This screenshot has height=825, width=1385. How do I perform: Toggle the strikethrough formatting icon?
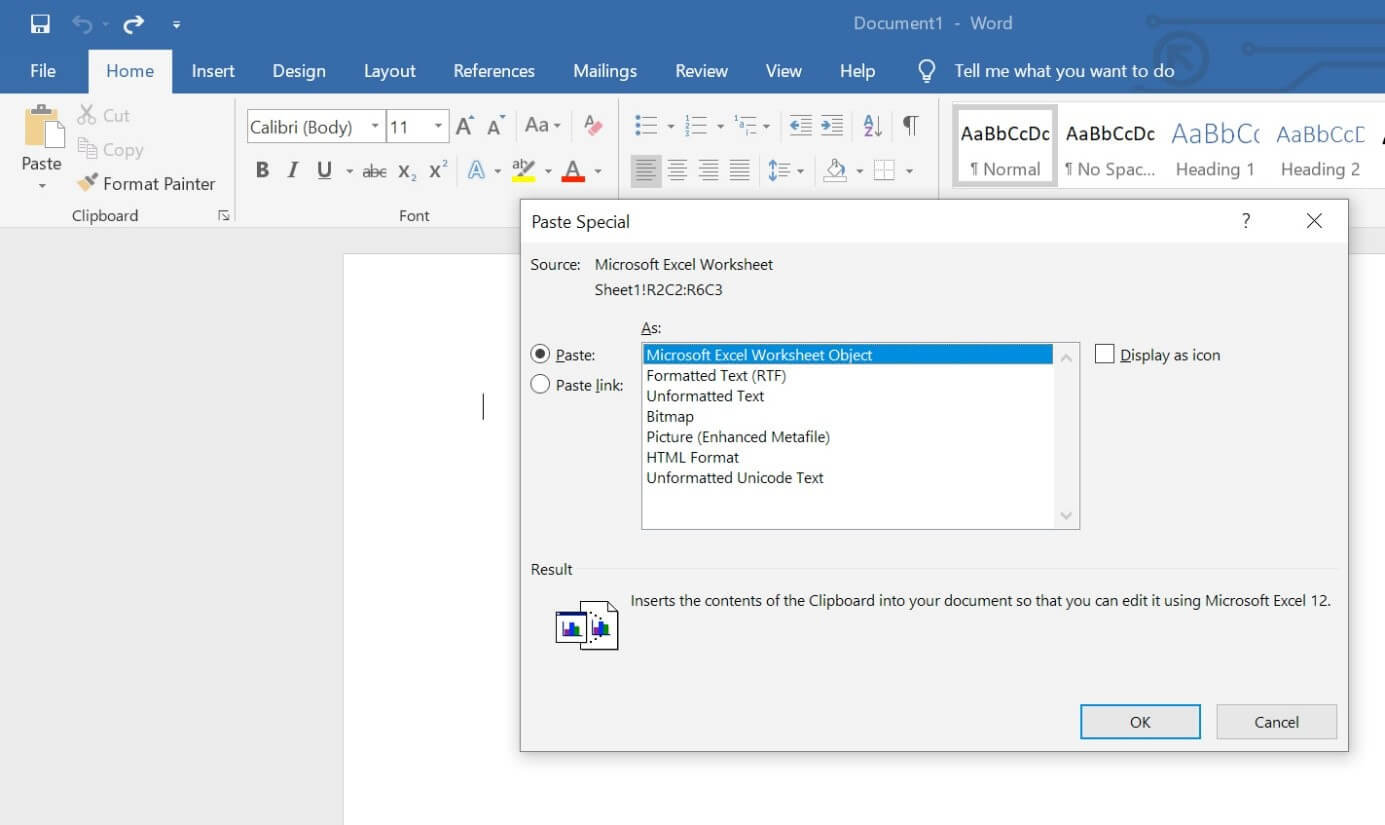tap(373, 170)
